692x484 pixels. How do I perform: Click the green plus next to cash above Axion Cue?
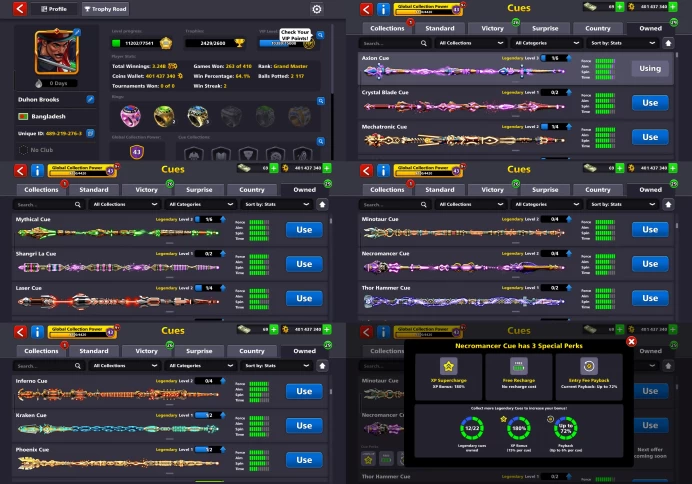click(x=620, y=7)
